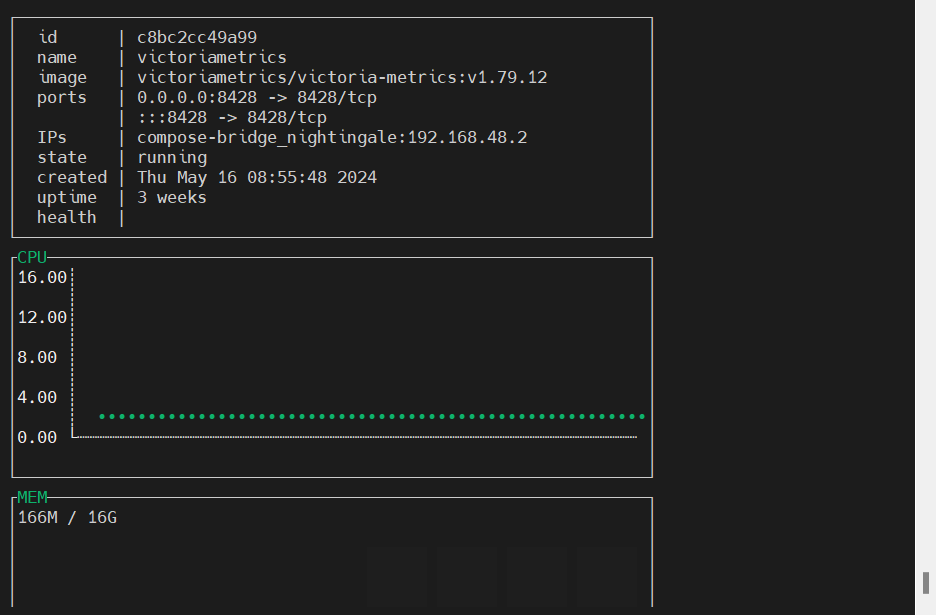Select the 166M / 16G memory reading
Screen dimensions: 936x615
(67, 518)
